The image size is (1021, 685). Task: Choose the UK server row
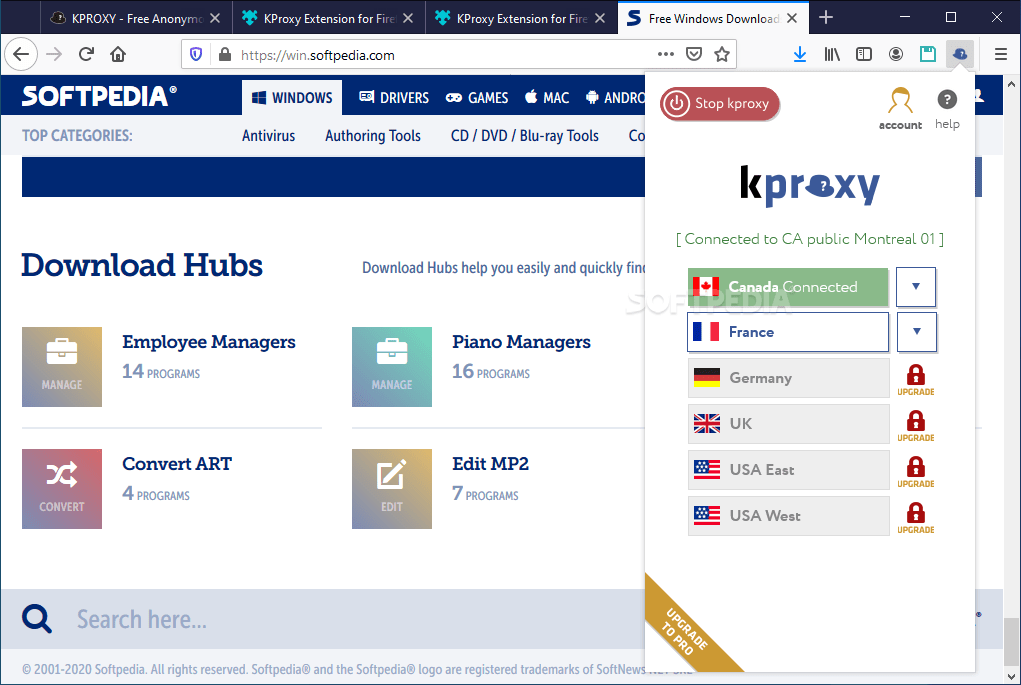click(x=789, y=424)
